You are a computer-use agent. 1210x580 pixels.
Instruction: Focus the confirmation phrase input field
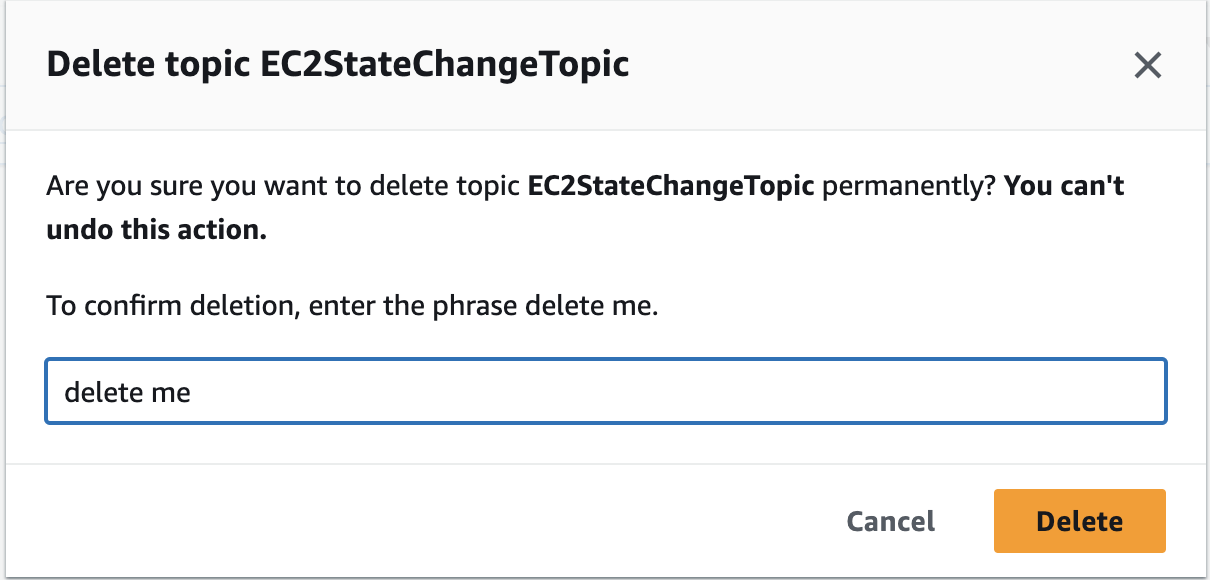point(605,392)
